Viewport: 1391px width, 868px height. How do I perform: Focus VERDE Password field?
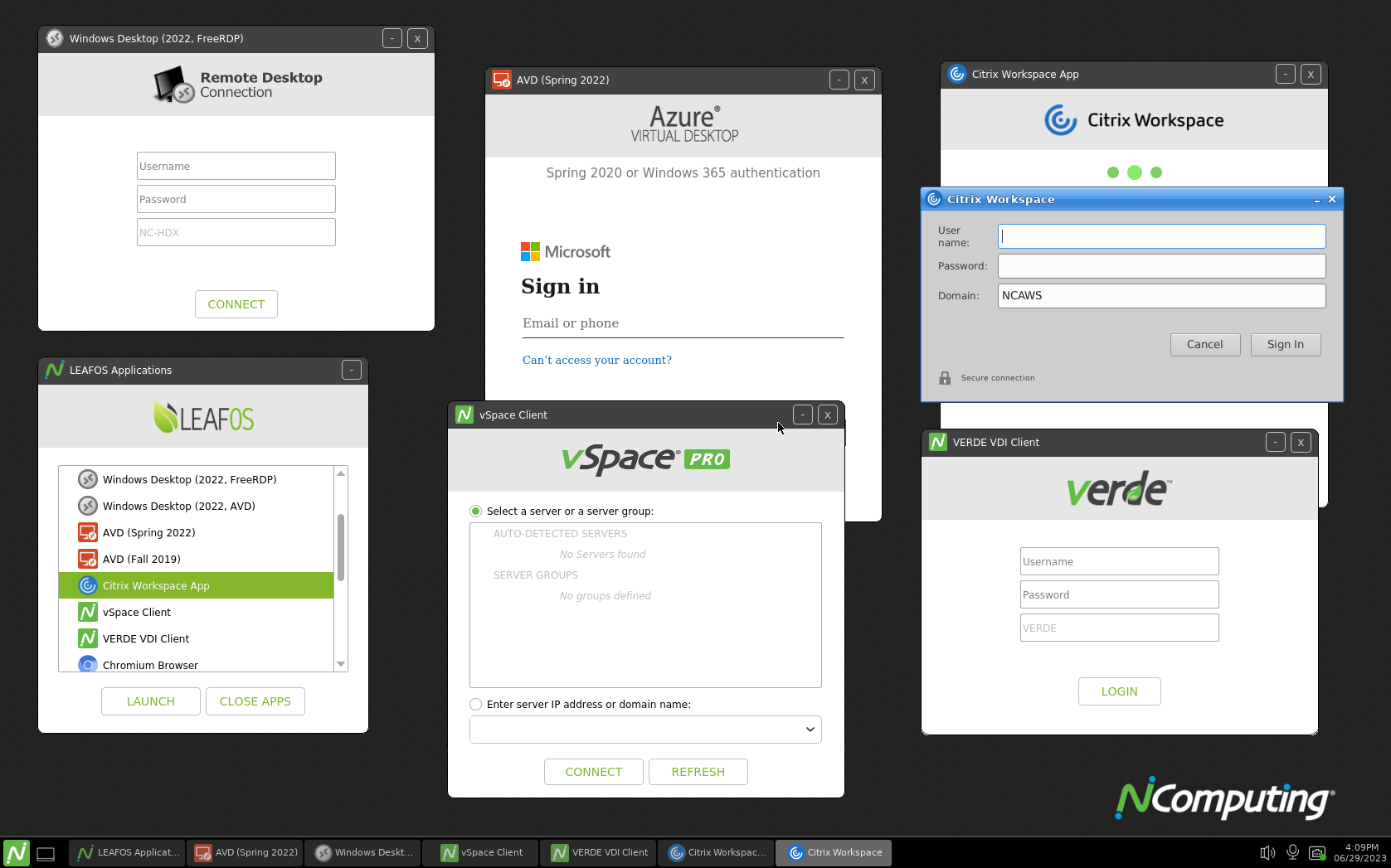point(1120,594)
